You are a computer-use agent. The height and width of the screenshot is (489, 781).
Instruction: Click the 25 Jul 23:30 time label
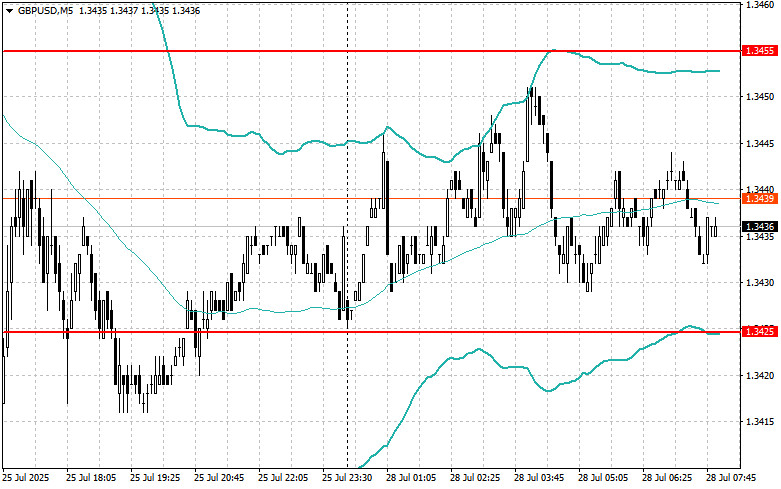(x=347, y=478)
